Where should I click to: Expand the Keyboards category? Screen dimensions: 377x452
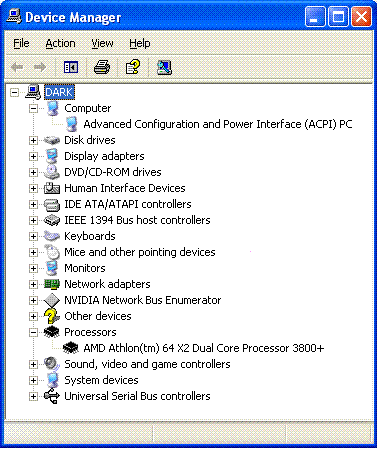point(33,236)
